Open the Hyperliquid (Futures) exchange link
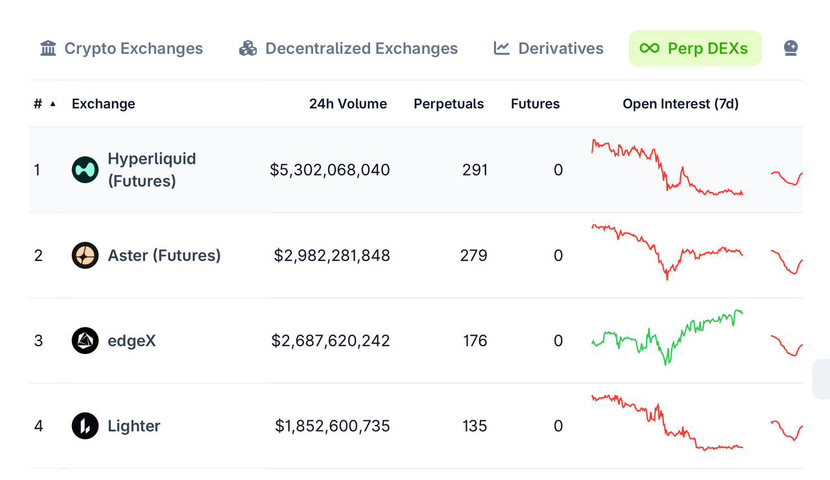The image size is (830, 480). pyautogui.click(x=151, y=170)
